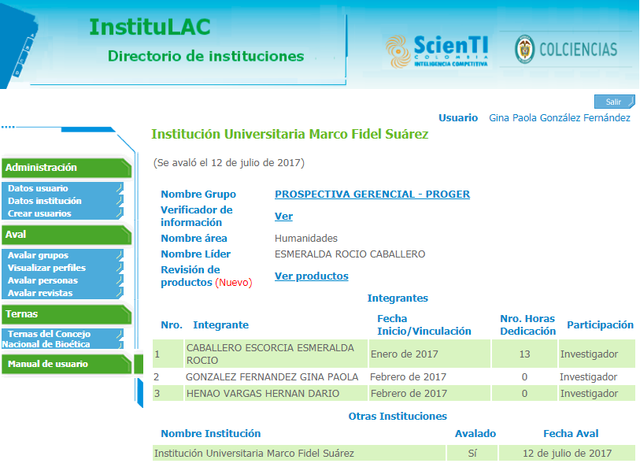Click Directorio de instituciones subtitle
Screen dimensions: 640x467
point(206,56)
